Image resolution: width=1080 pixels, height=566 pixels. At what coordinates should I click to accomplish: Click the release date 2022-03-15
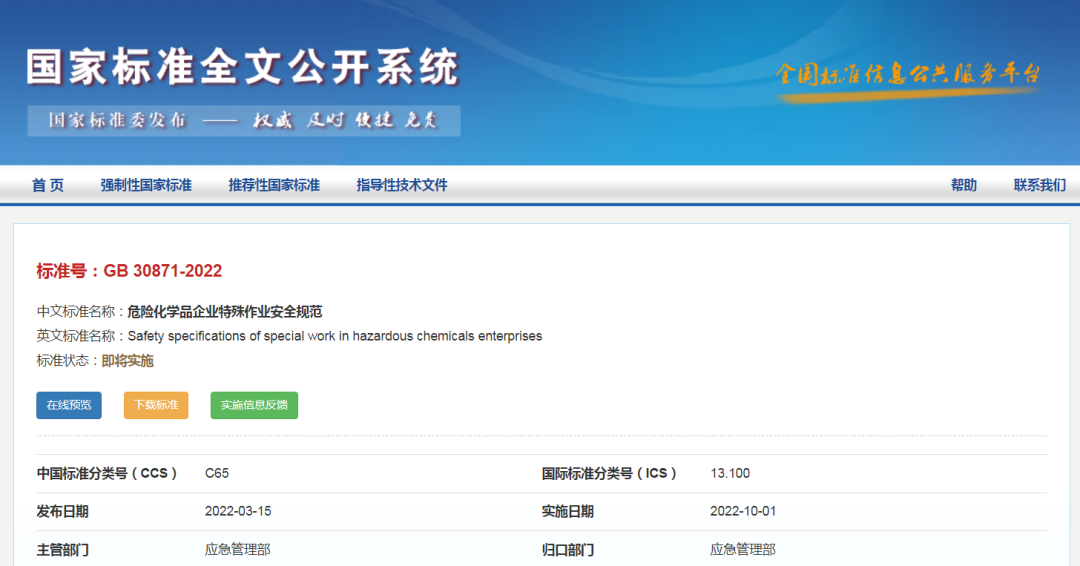(x=238, y=511)
